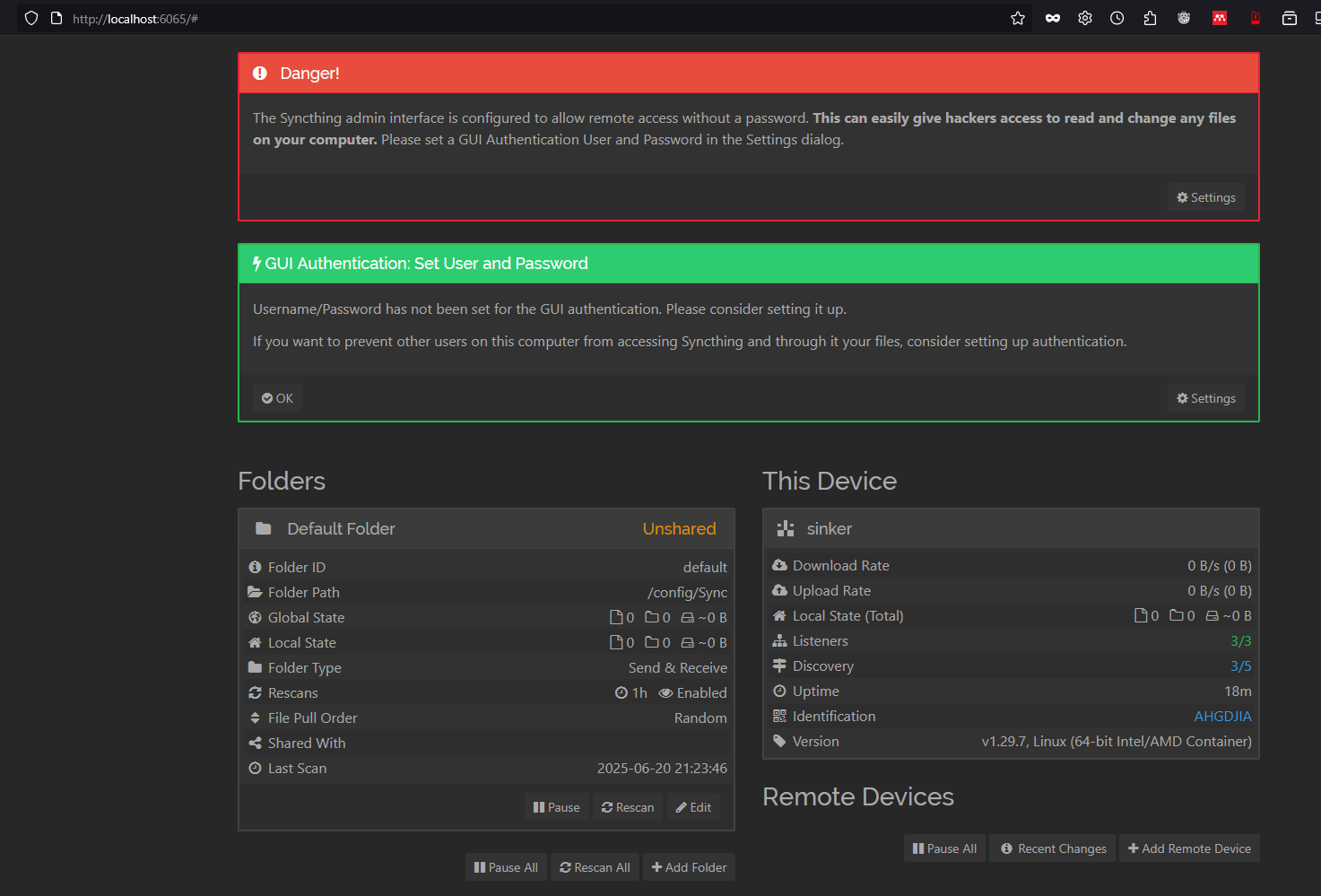This screenshot has width=1321, height=896.
Task: Dismiss the GUI Authentication notice with OK
Action: tap(277, 398)
